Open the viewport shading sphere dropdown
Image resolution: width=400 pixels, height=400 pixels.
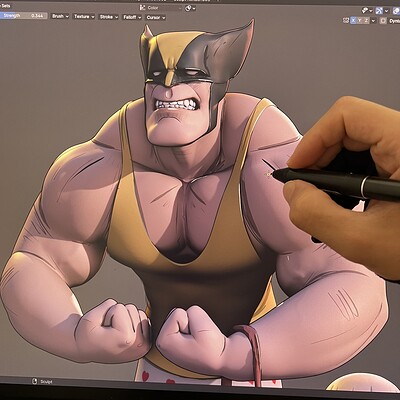point(190,8)
